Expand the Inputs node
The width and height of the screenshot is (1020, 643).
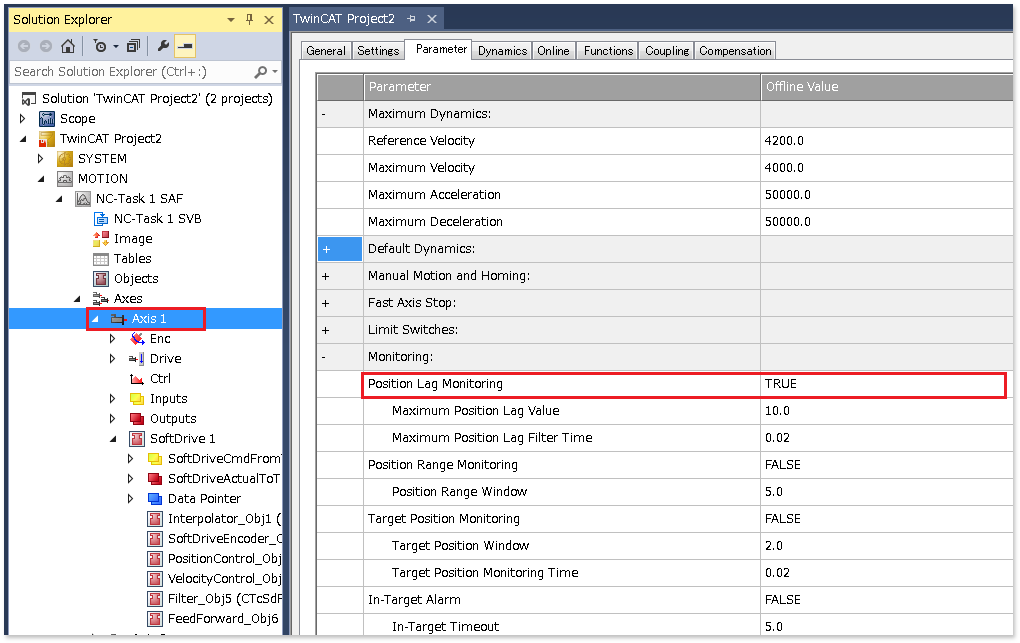pyautogui.click(x=113, y=399)
